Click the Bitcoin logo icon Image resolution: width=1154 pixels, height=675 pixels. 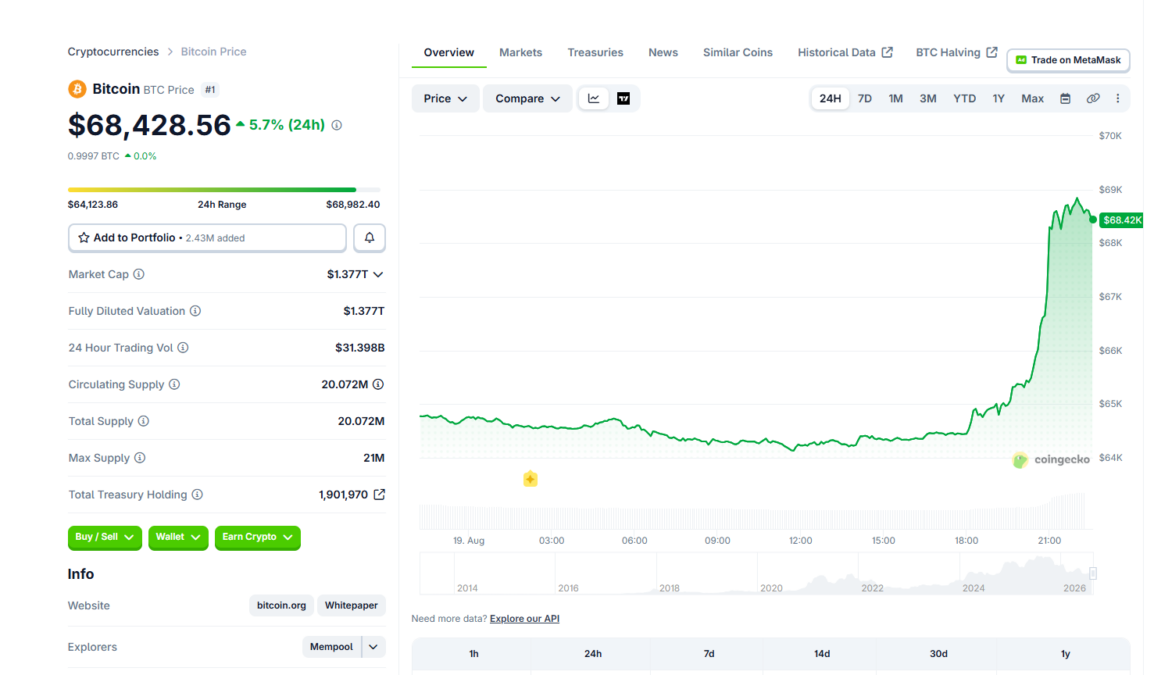pos(77,89)
